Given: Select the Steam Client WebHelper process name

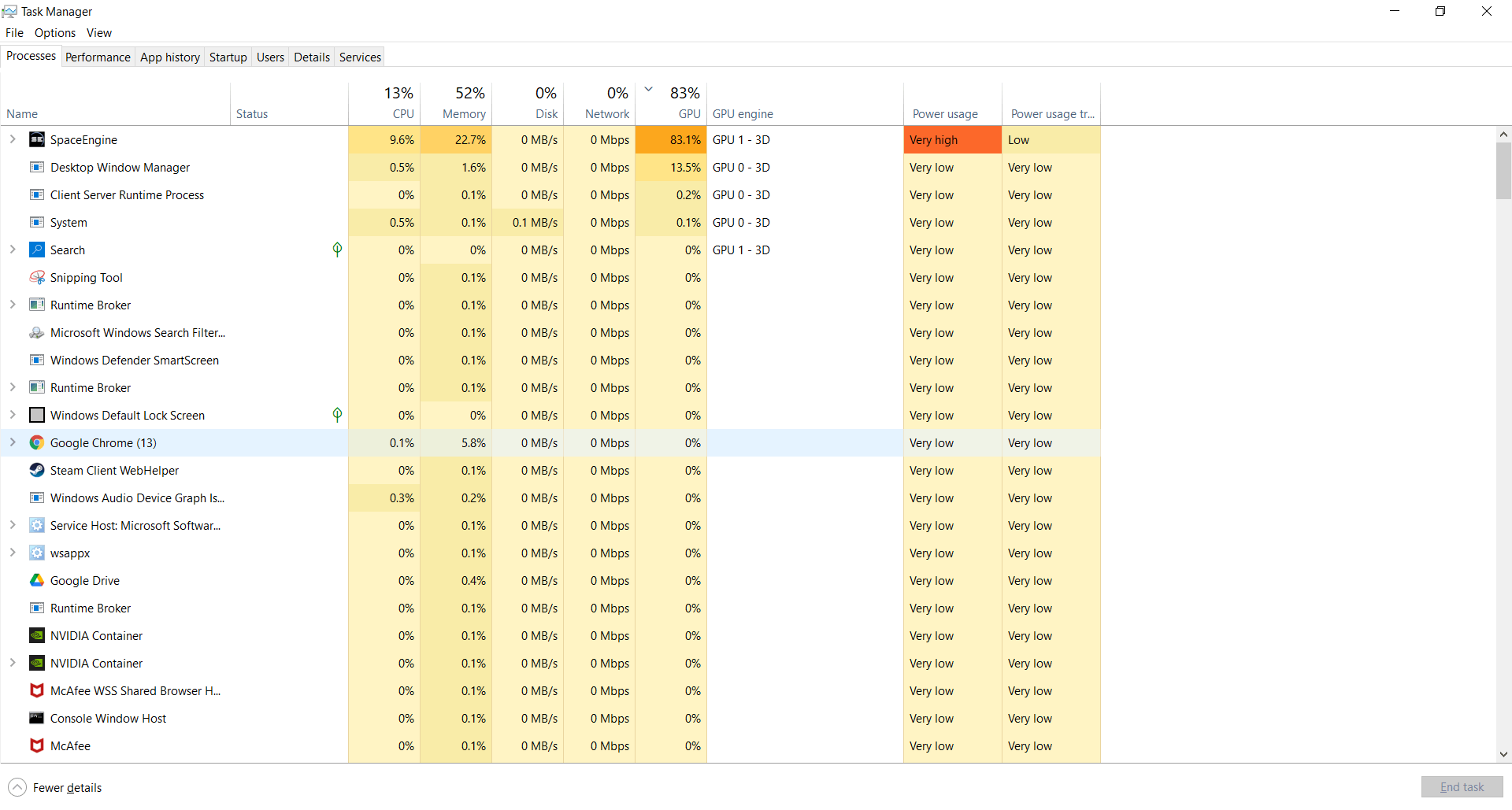Looking at the screenshot, I should (114, 471).
